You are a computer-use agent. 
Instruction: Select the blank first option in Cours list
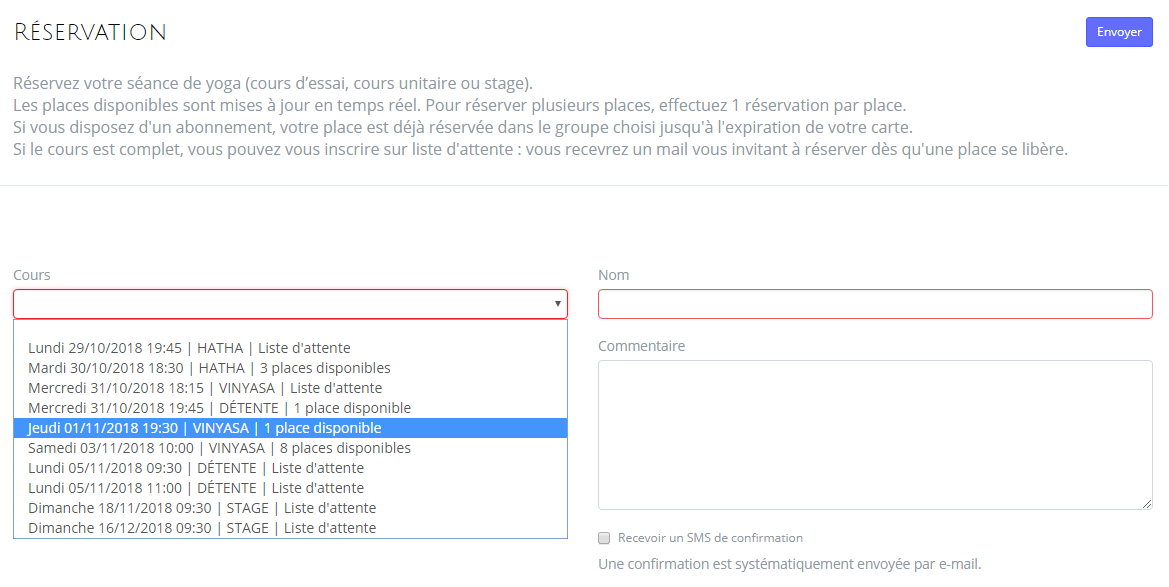point(290,330)
